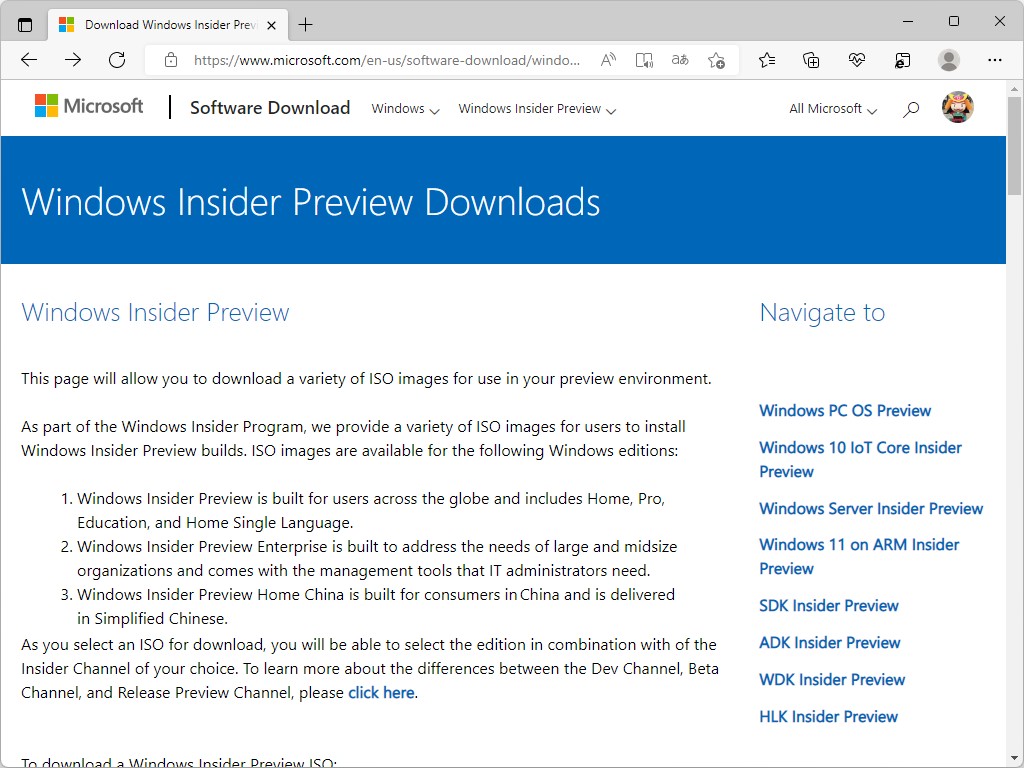
Task: Click the blue 'Windows Insider Preview' section heading
Action: click(155, 313)
